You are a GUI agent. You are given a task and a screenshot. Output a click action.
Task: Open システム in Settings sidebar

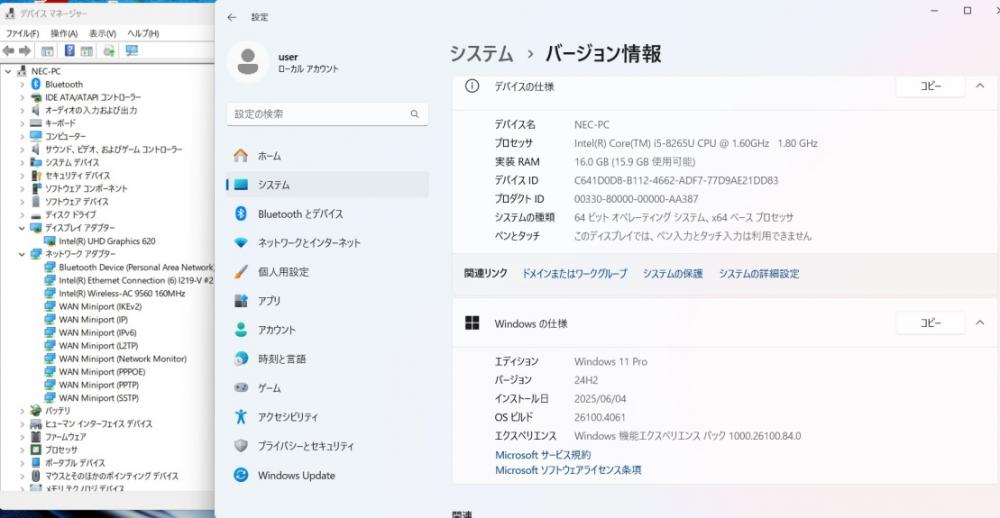click(327, 184)
